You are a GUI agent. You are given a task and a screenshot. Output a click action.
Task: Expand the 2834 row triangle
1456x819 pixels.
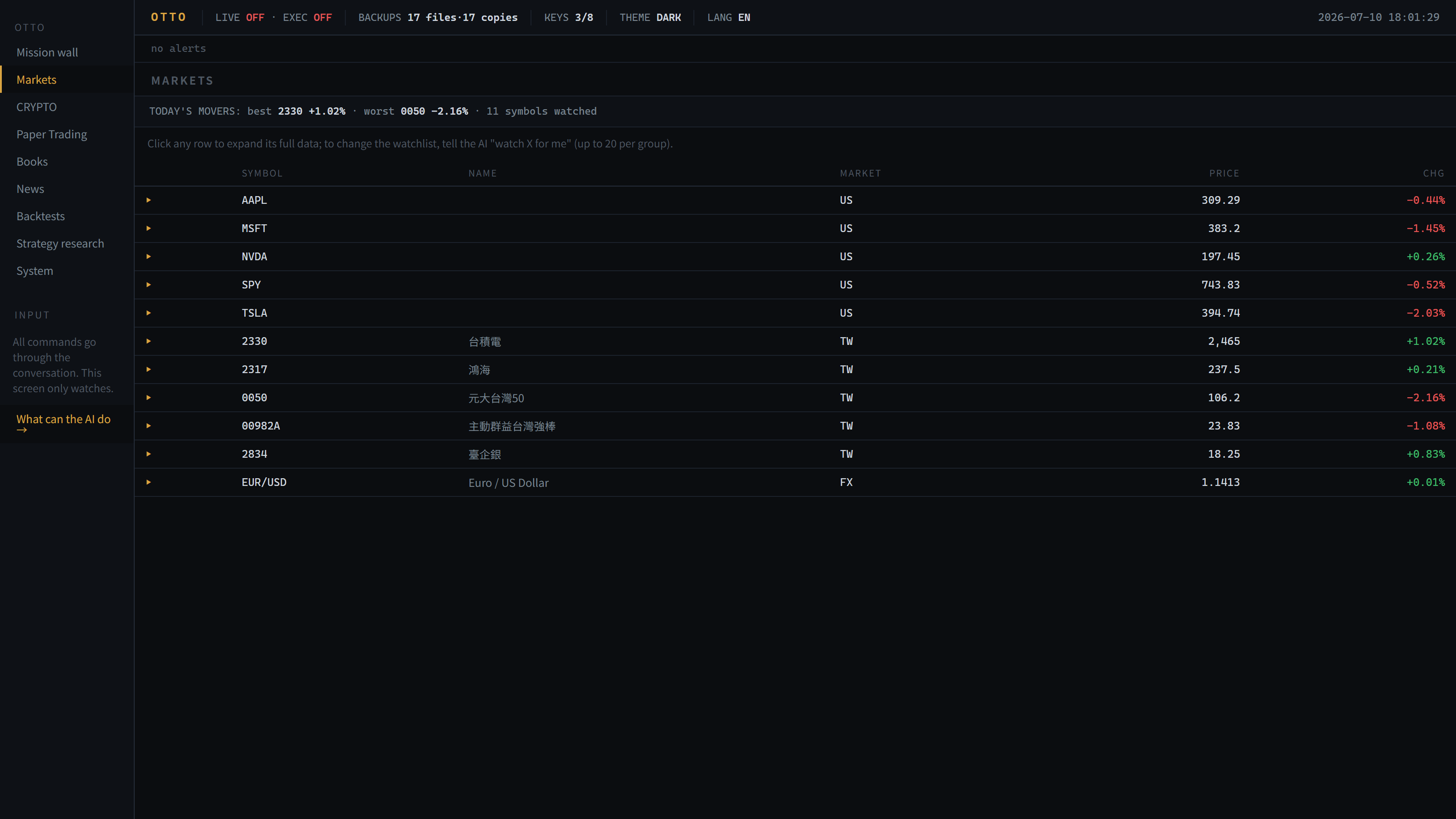click(149, 455)
